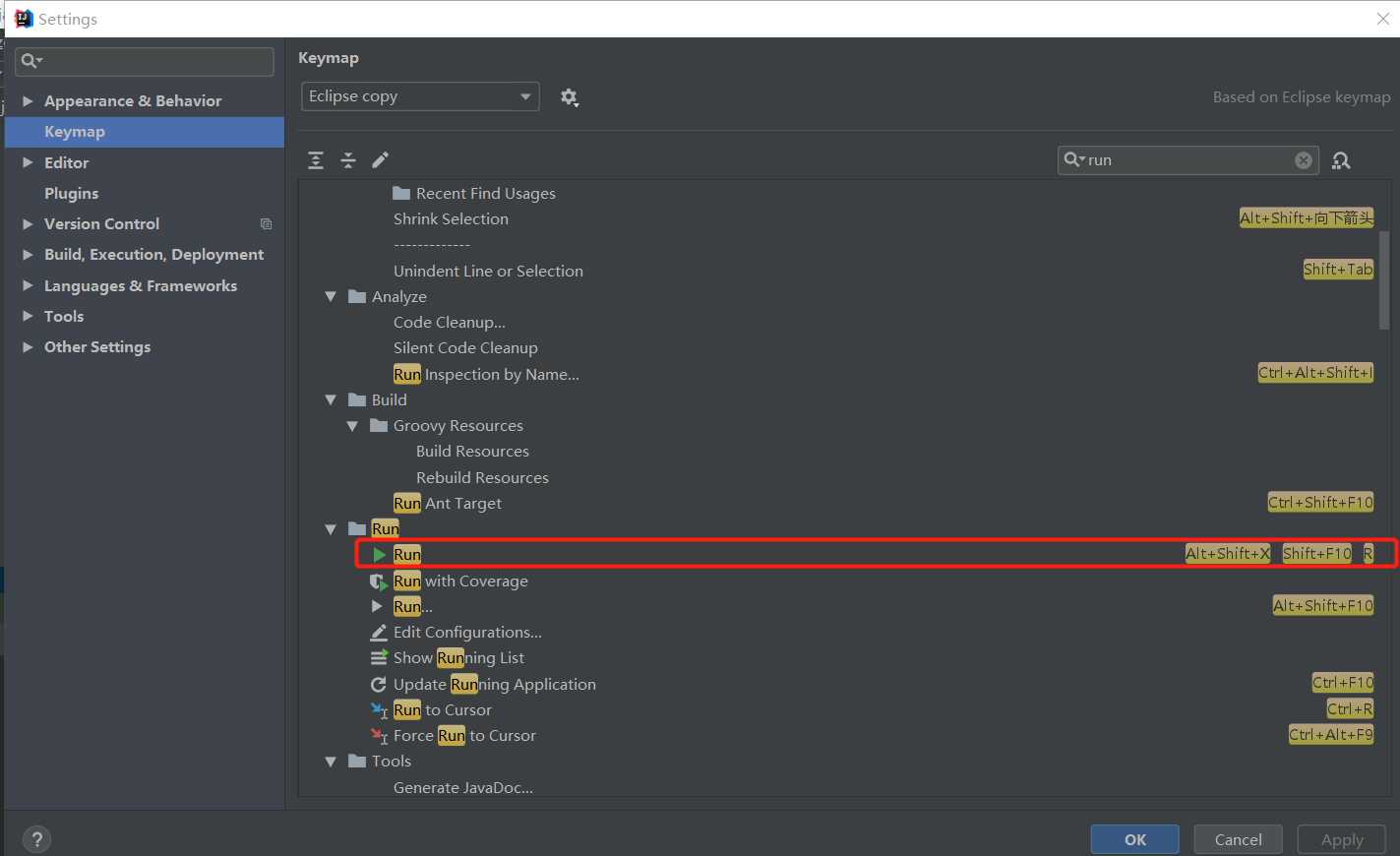
Task: Select Plugins in the settings sidebar
Action: point(71,193)
